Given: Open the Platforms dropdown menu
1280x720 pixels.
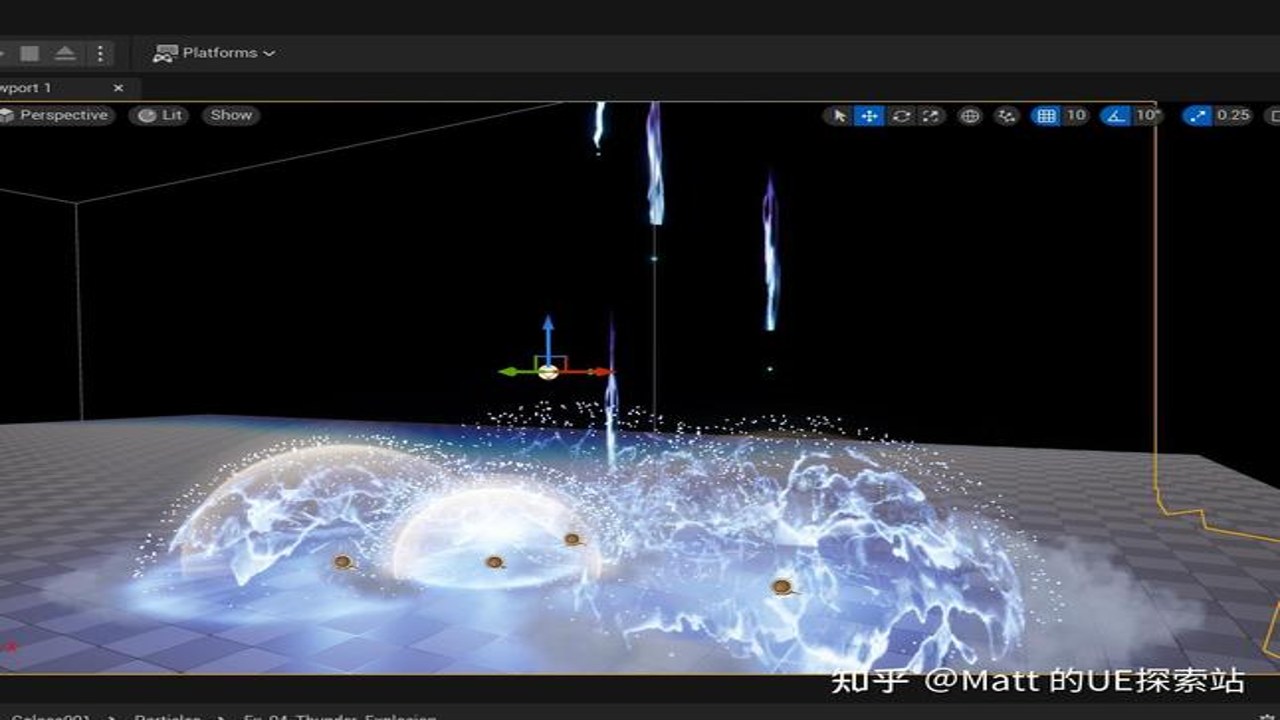Looking at the screenshot, I should 214,53.
